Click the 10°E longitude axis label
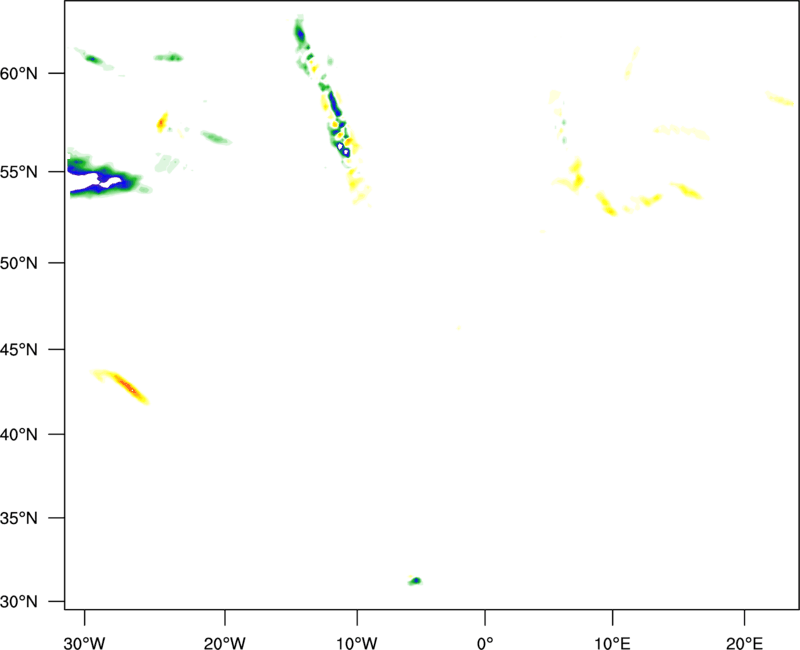Image resolution: width=800 pixels, height=650 pixels. click(612, 643)
